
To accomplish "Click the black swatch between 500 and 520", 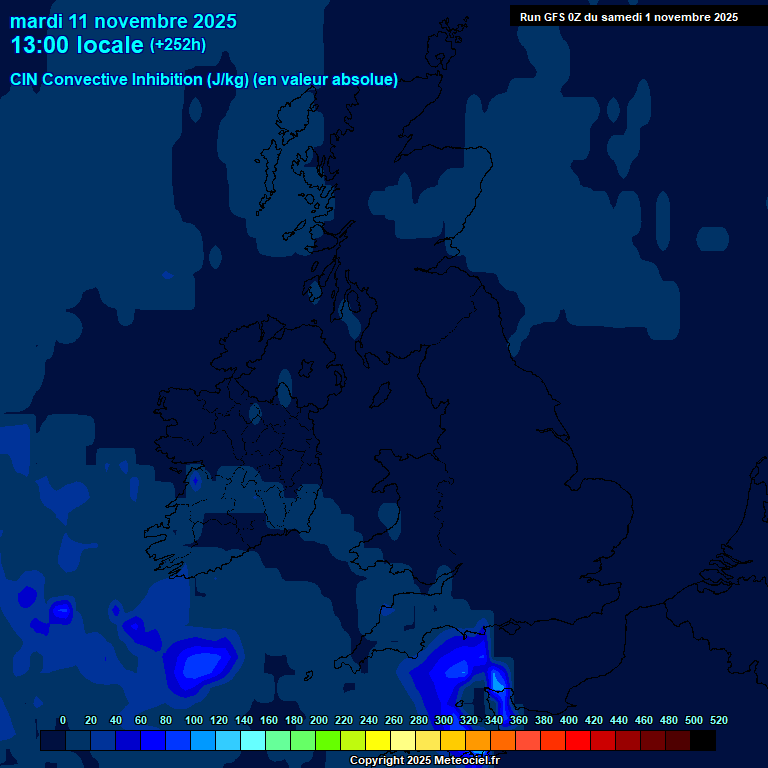I will click(x=703, y=741).
